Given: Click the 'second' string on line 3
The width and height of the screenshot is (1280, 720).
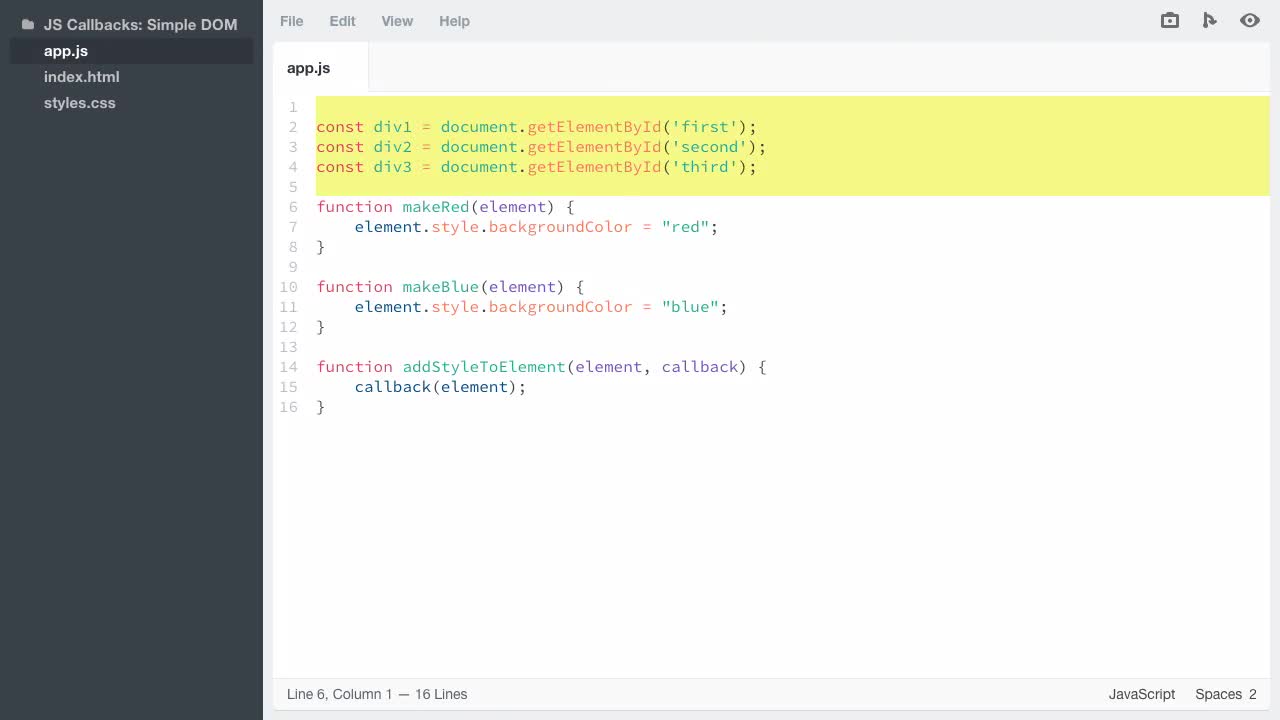Looking at the screenshot, I should 710,147.
